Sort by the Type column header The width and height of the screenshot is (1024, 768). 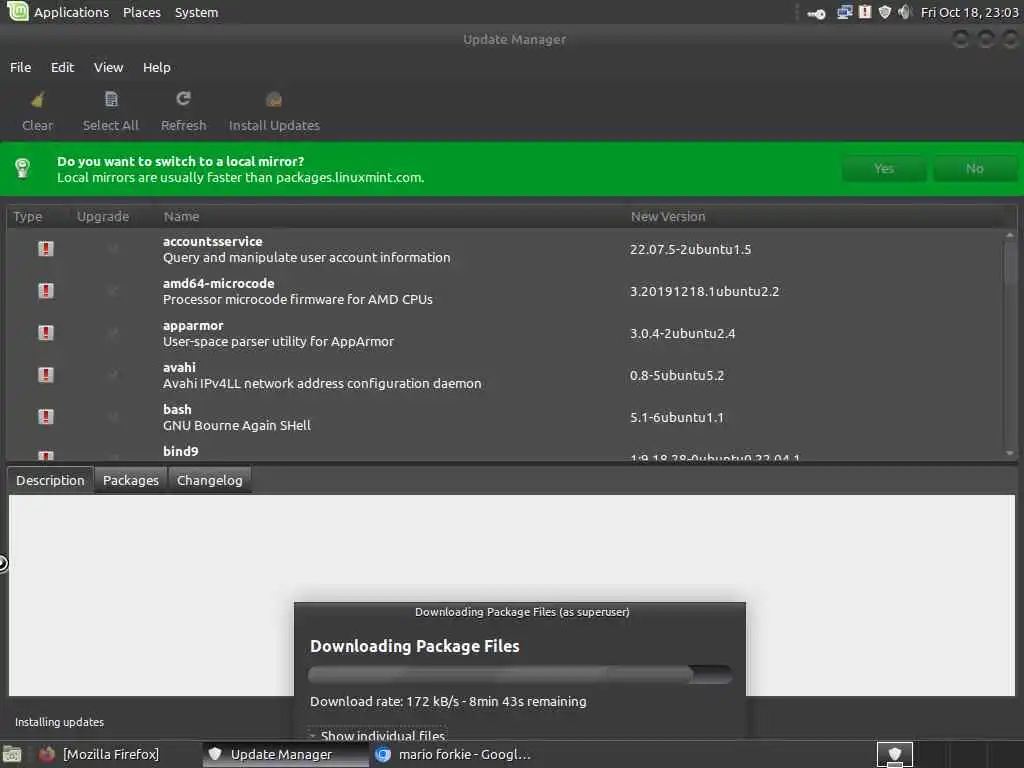tap(27, 216)
